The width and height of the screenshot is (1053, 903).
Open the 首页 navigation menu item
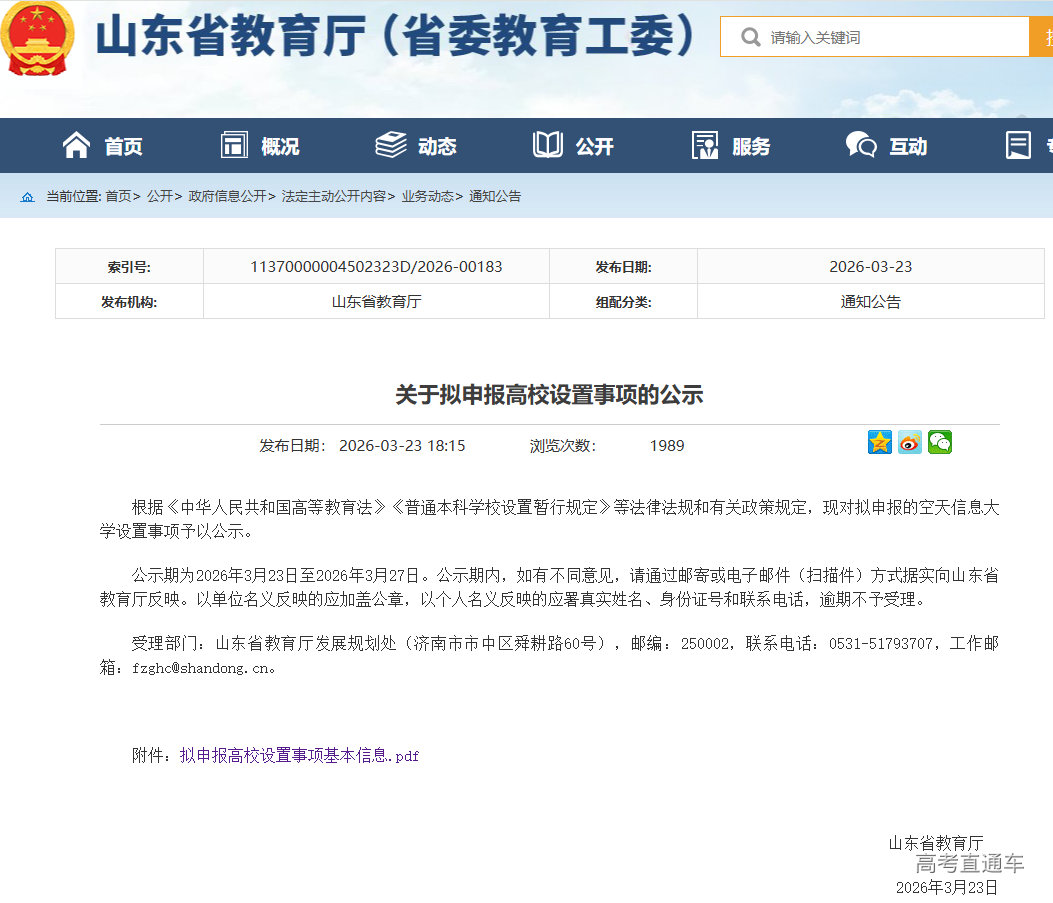123,147
